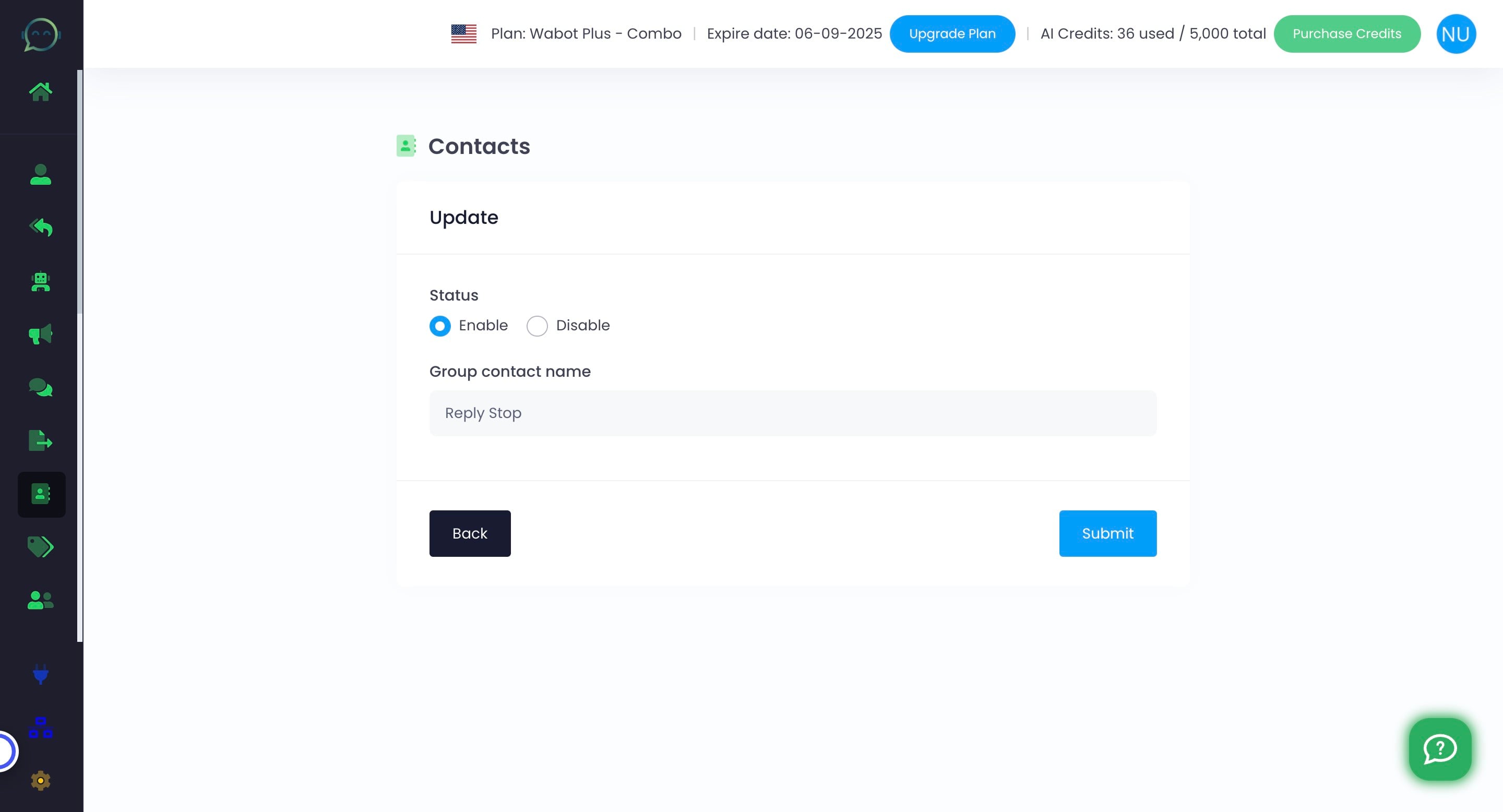Select the Disable status radio button

click(x=537, y=326)
